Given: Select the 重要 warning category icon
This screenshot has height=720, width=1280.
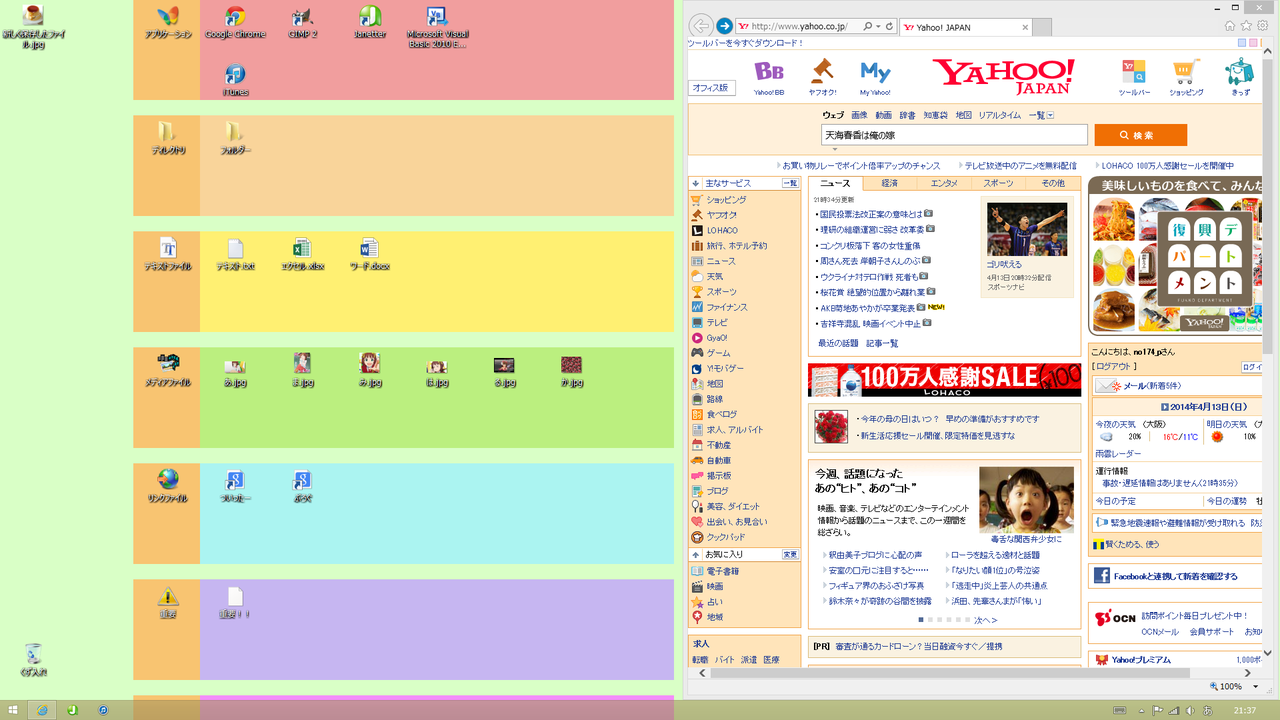Looking at the screenshot, I should pyautogui.click(x=168, y=602).
